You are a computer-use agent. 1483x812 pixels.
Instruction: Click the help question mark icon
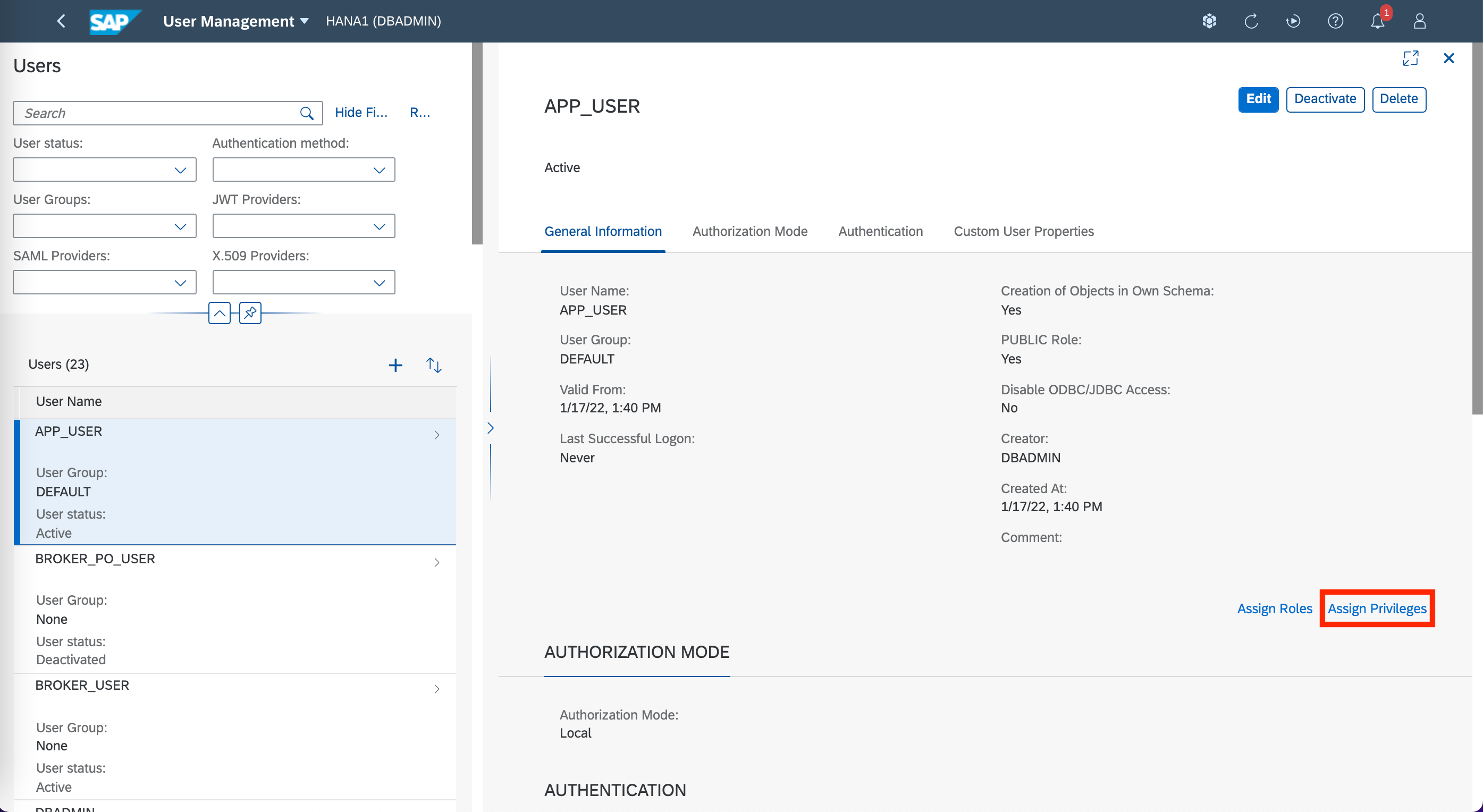click(1335, 21)
